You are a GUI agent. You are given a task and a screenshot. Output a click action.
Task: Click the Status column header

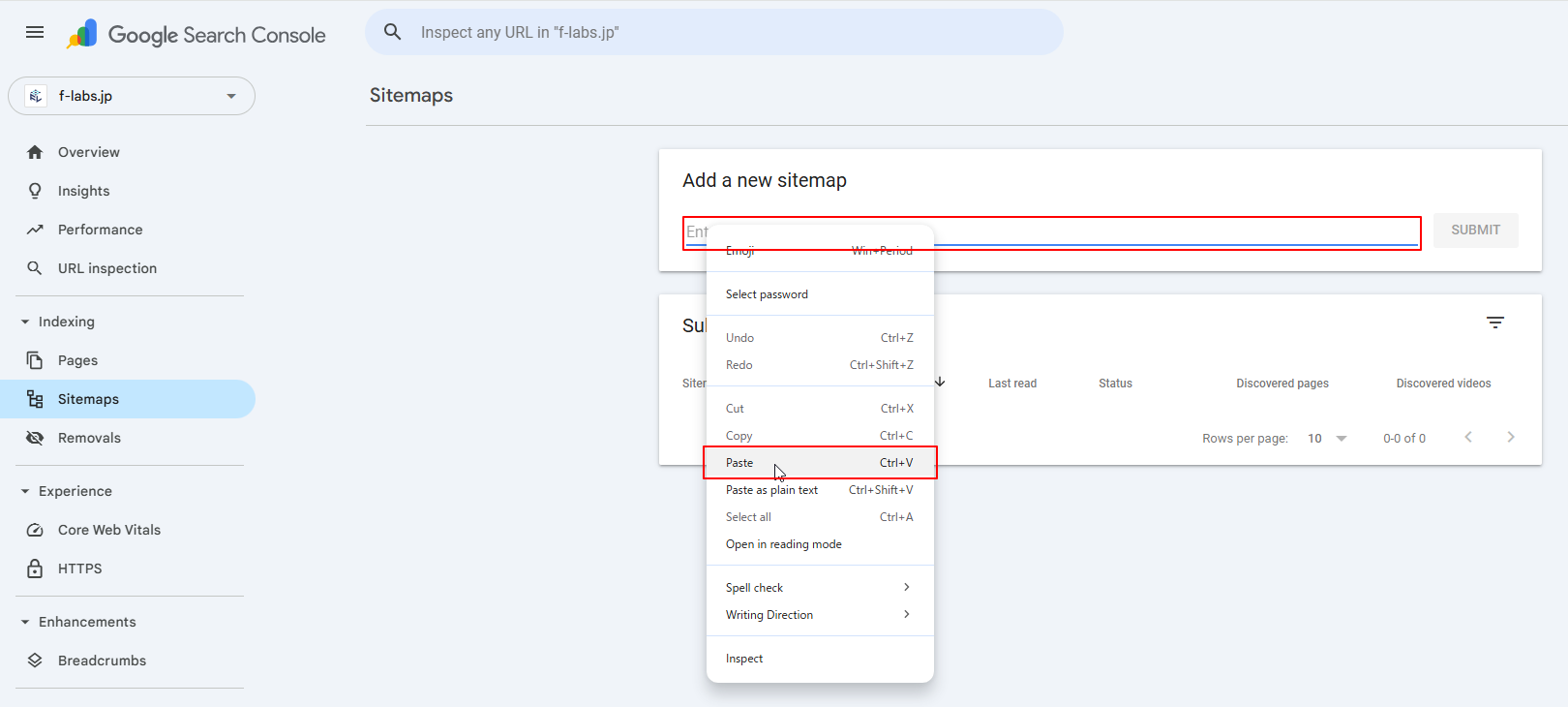(x=1115, y=384)
